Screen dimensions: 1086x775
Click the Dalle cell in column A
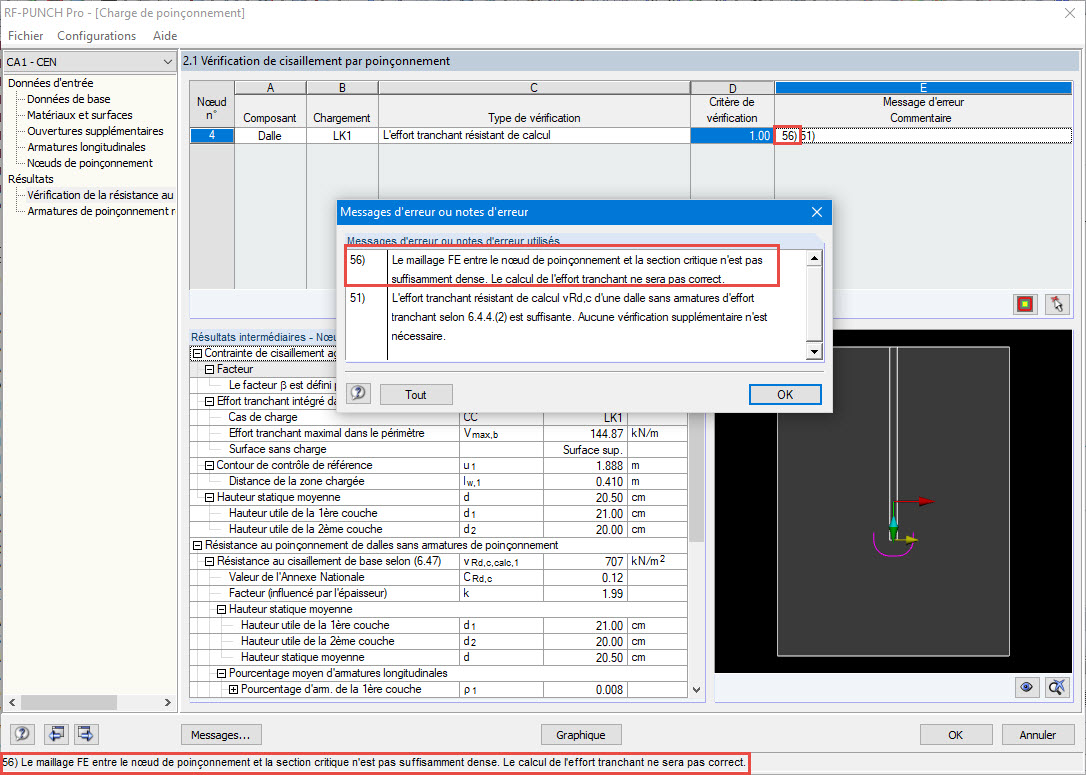point(270,136)
